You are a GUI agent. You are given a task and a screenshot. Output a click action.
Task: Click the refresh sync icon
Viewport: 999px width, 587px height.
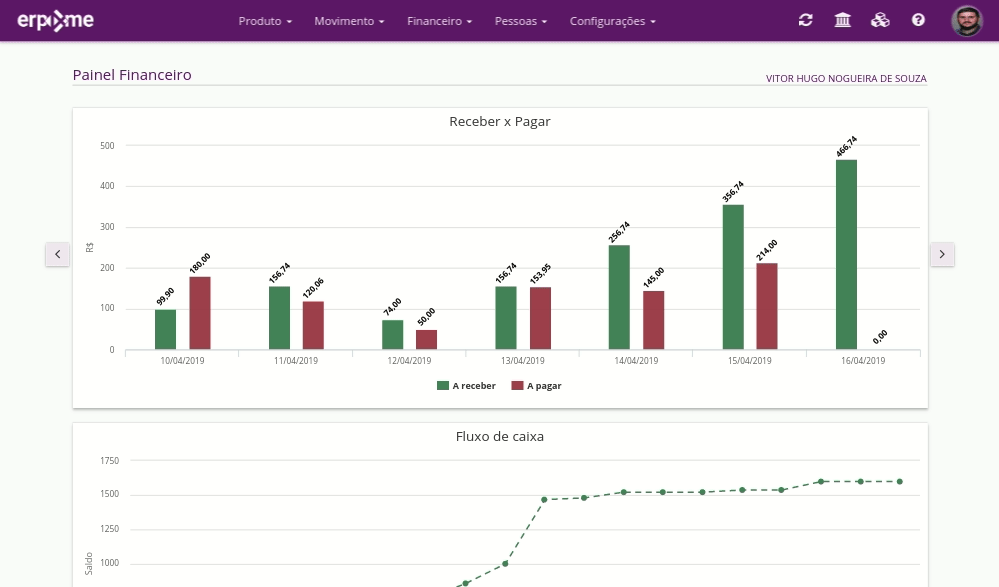pyautogui.click(x=806, y=20)
